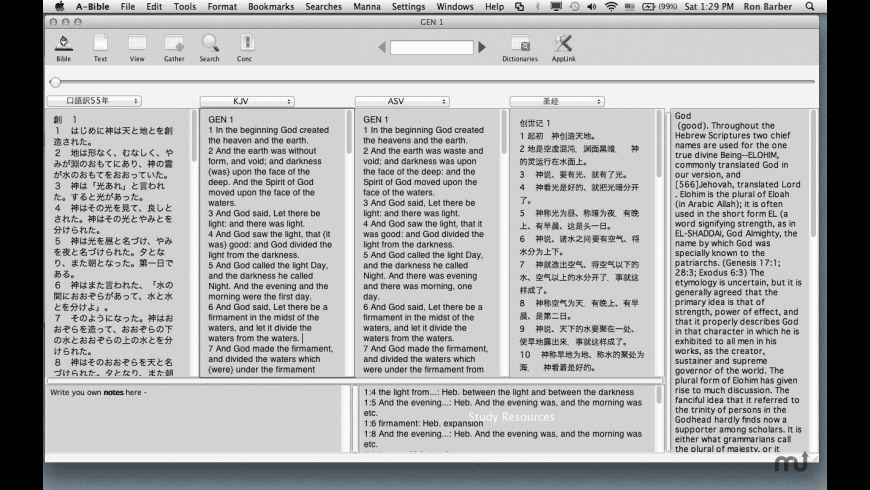Click 'GEN 1' heading in KJV pane

[x=221, y=119]
